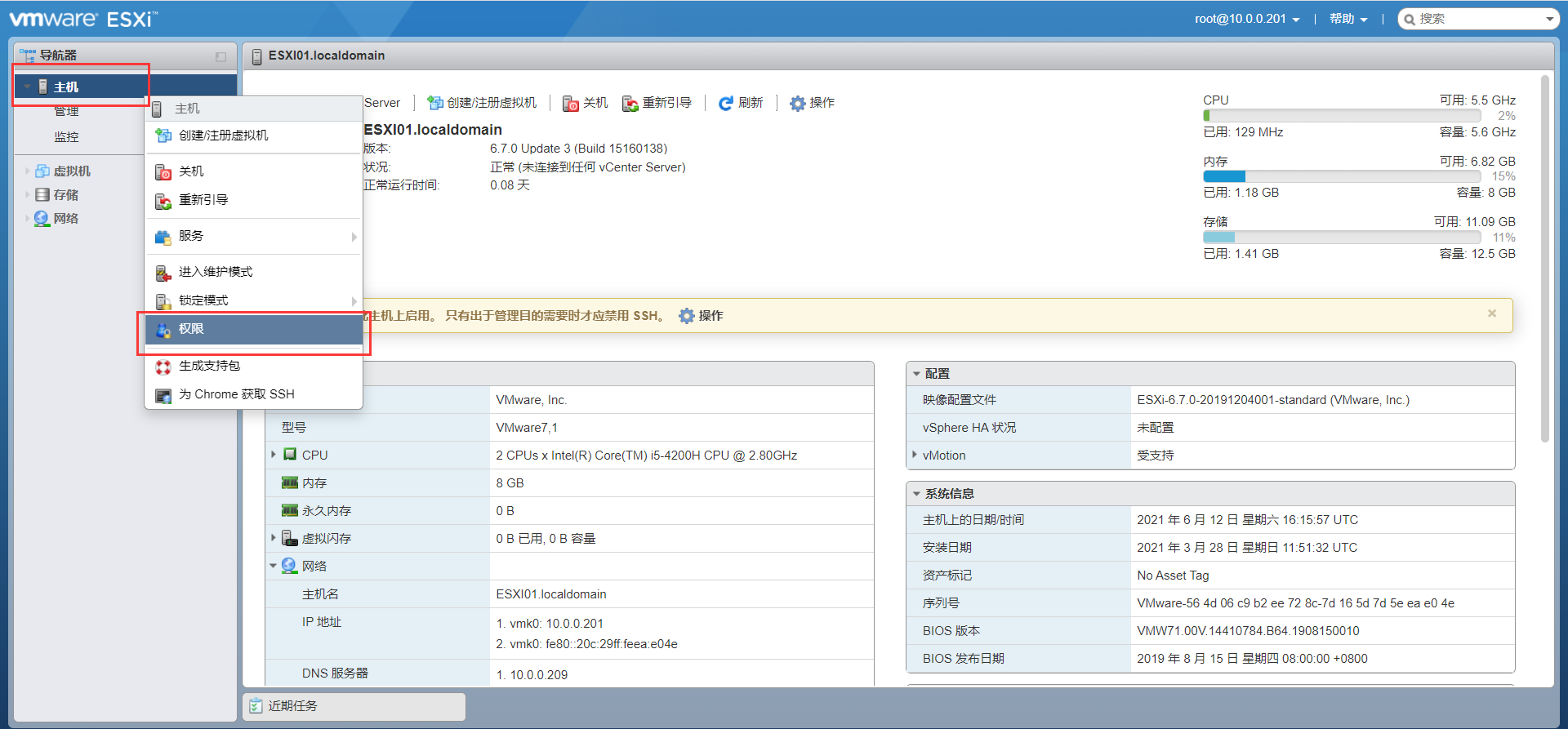Choose 关机 from the context menu
1568x729 pixels.
pos(254,171)
